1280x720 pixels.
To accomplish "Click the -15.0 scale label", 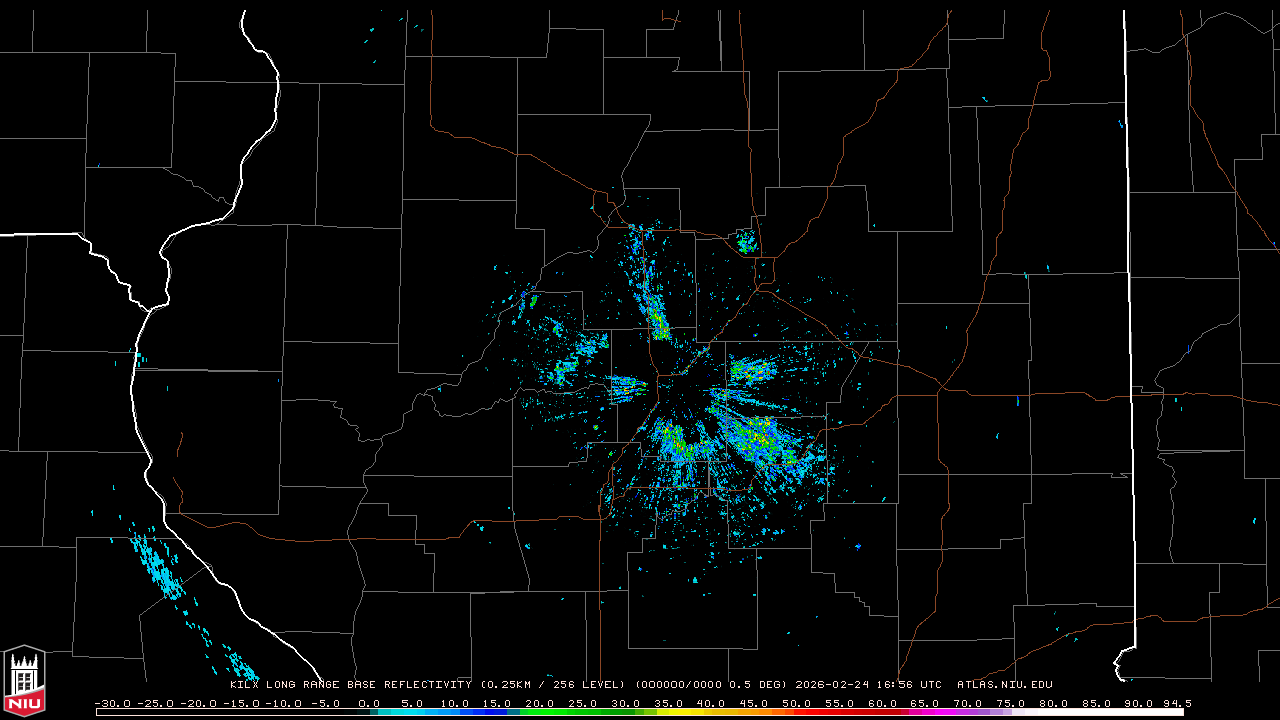I will pyautogui.click(x=241, y=704).
